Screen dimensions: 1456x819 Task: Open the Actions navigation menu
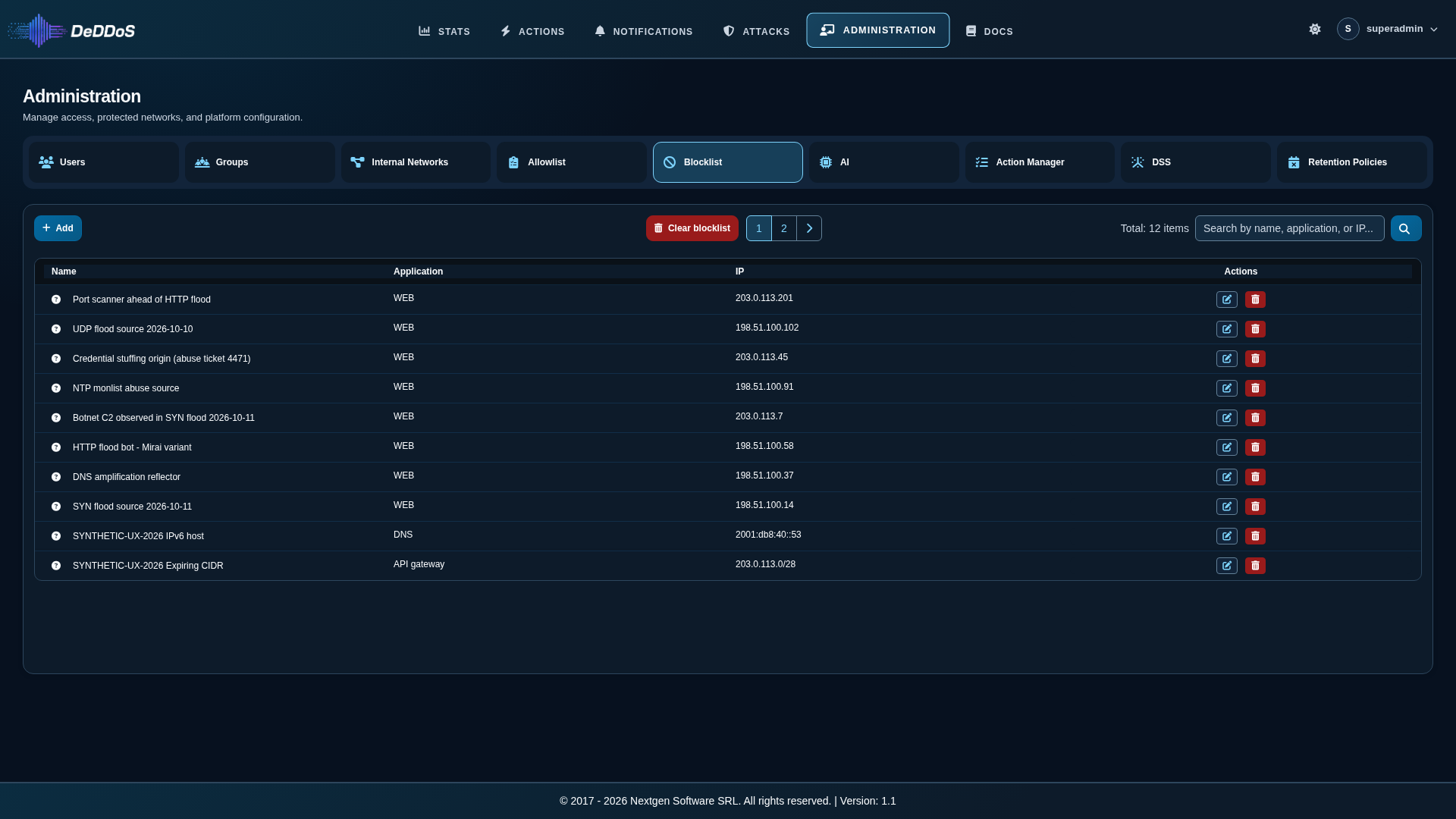click(x=532, y=31)
